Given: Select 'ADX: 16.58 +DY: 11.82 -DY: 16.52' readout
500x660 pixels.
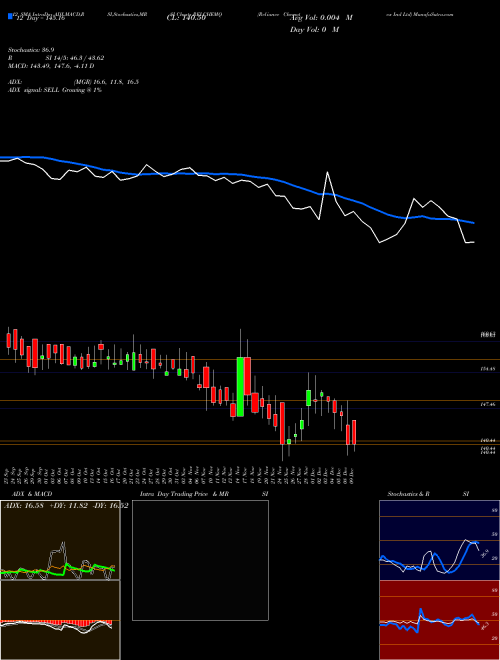Looking at the screenshot, I should tap(66, 506).
